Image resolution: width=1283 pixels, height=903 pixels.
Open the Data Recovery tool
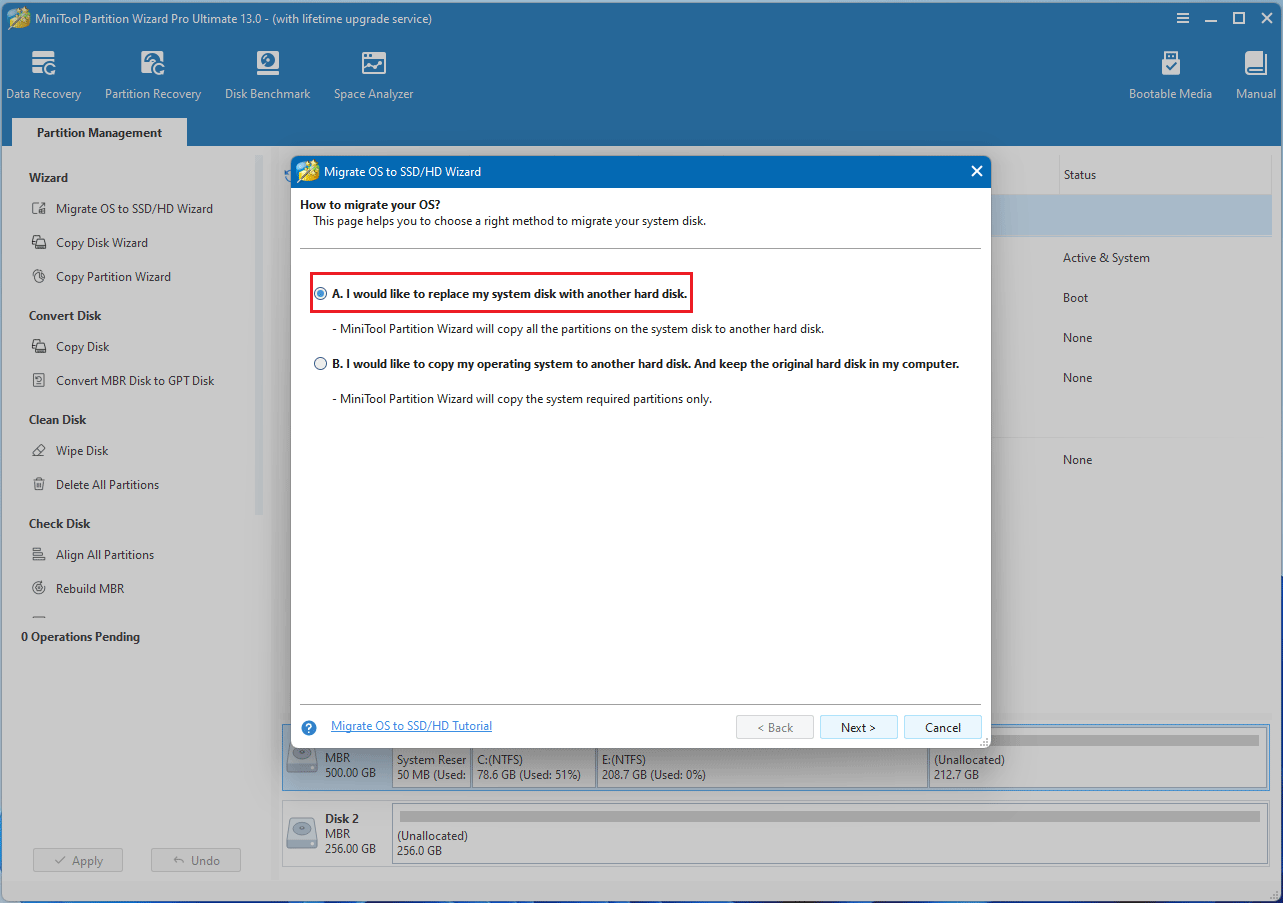click(x=44, y=72)
